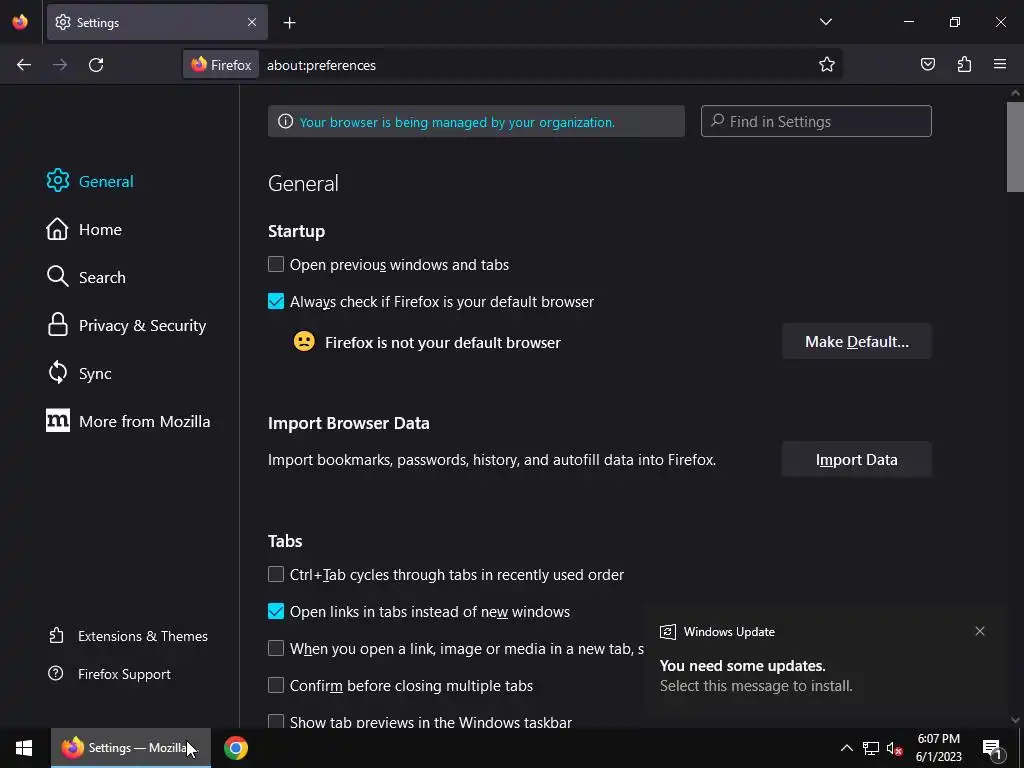Image resolution: width=1024 pixels, height=768 pixels.
Task: Enable Show tab previews in Windows taskbar
Action: (x=276, y=722)
